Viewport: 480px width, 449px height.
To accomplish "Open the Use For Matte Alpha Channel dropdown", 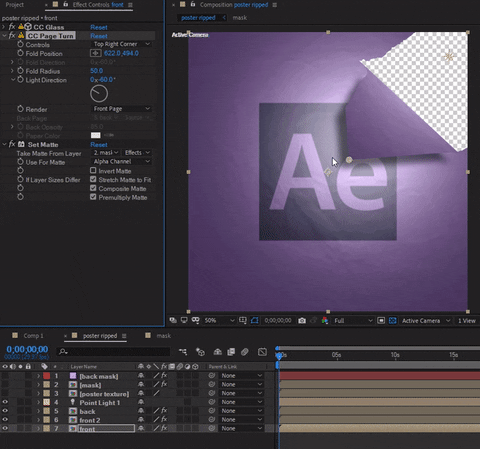I will pyautogui.click(x=121, y=161).
